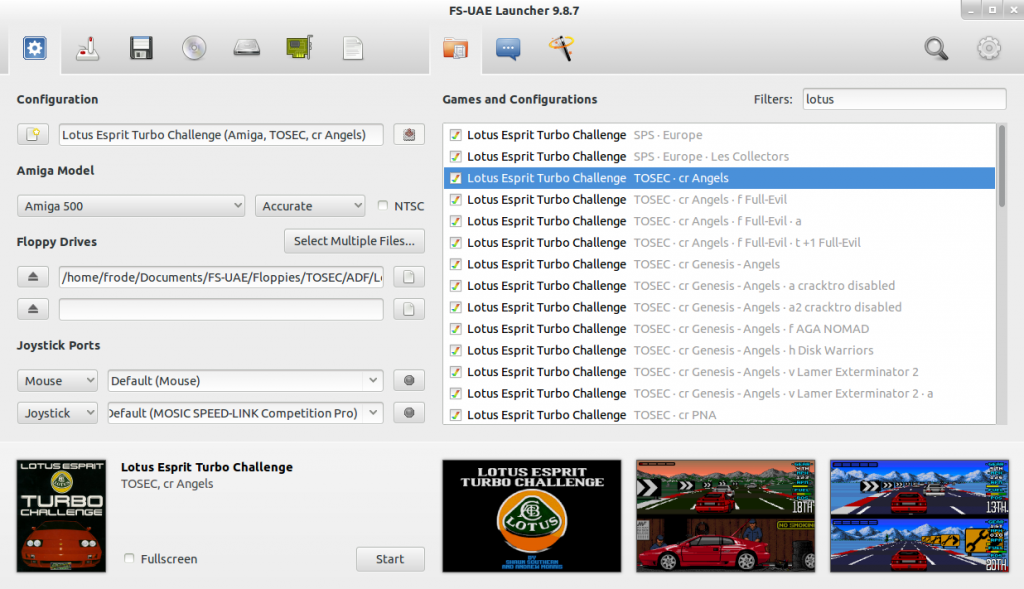Open the Accurate accuracy dropdown

coord(310,206)
